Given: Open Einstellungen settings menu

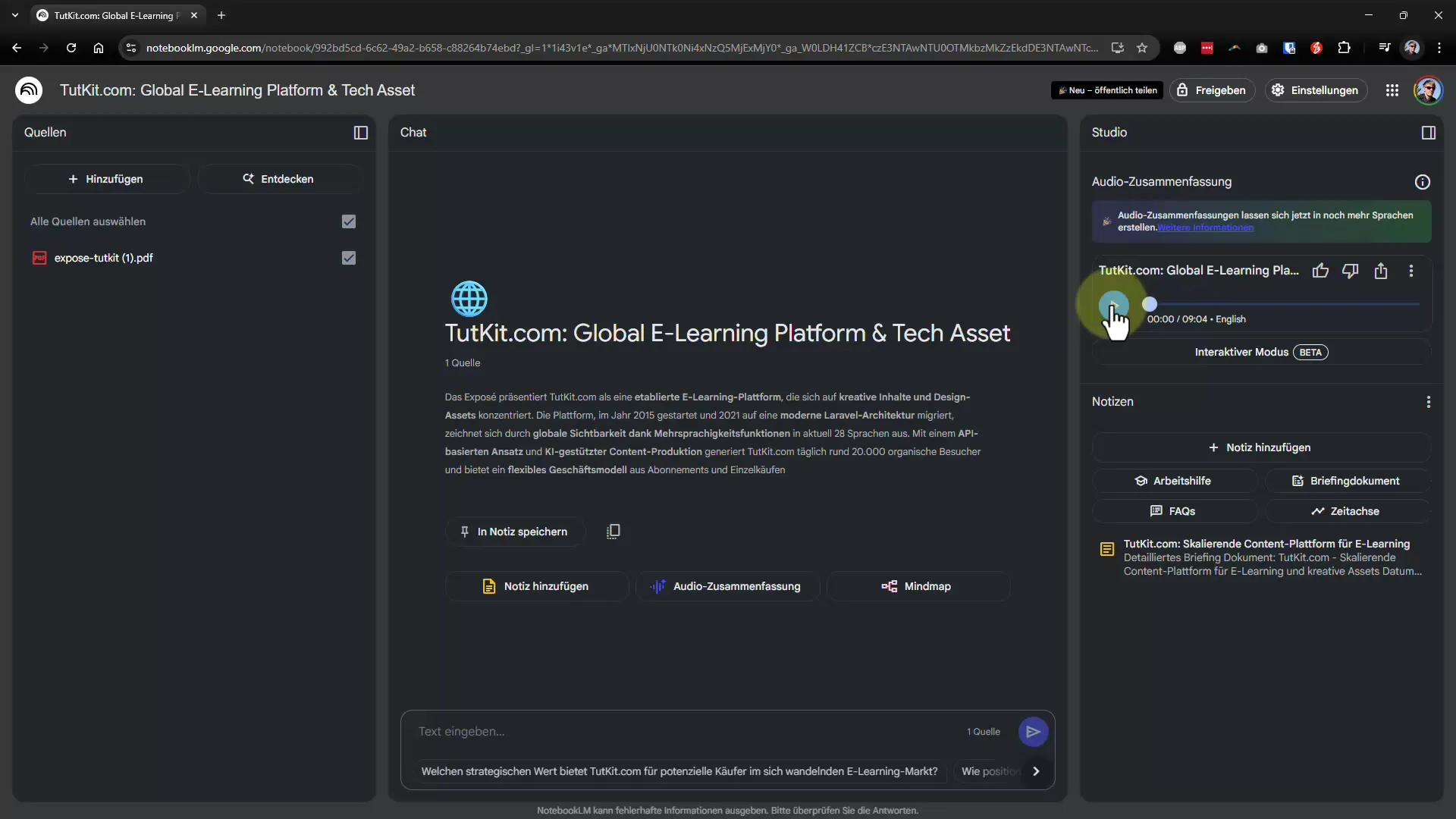Looking at the screenshot, I should coord(1316,90).
